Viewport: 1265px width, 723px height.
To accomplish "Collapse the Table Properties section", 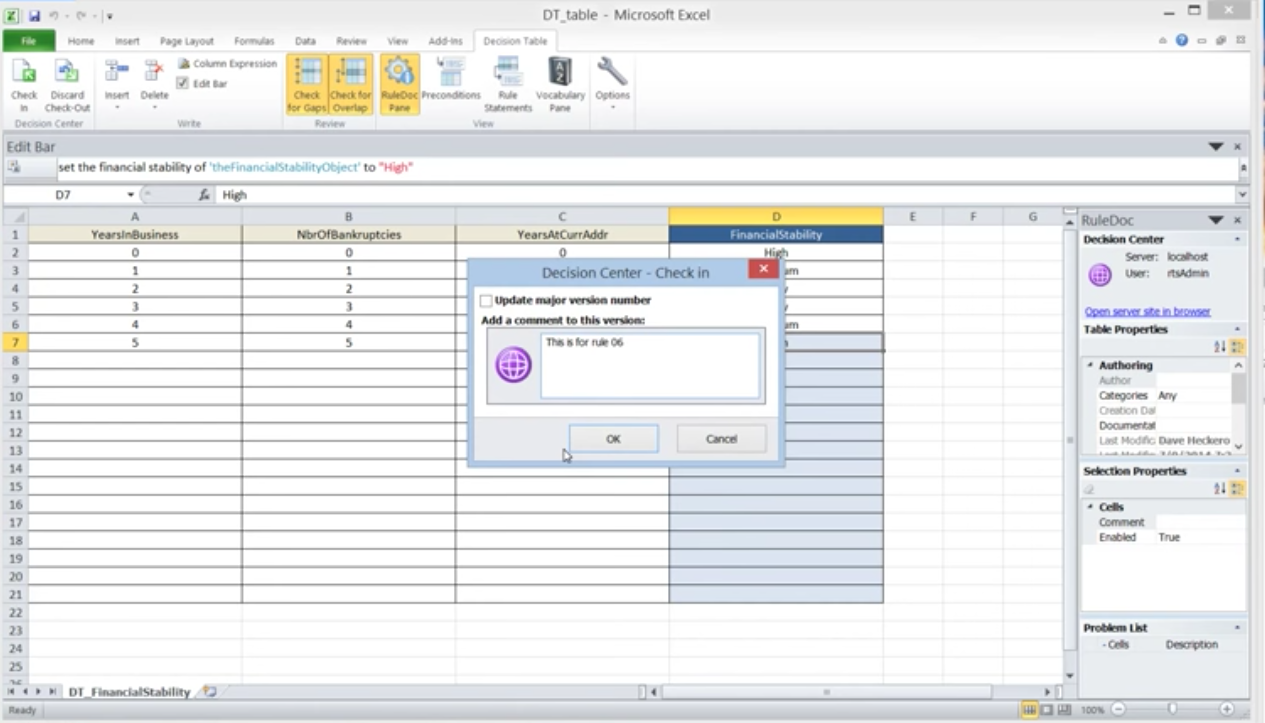I will [1238, 329].
